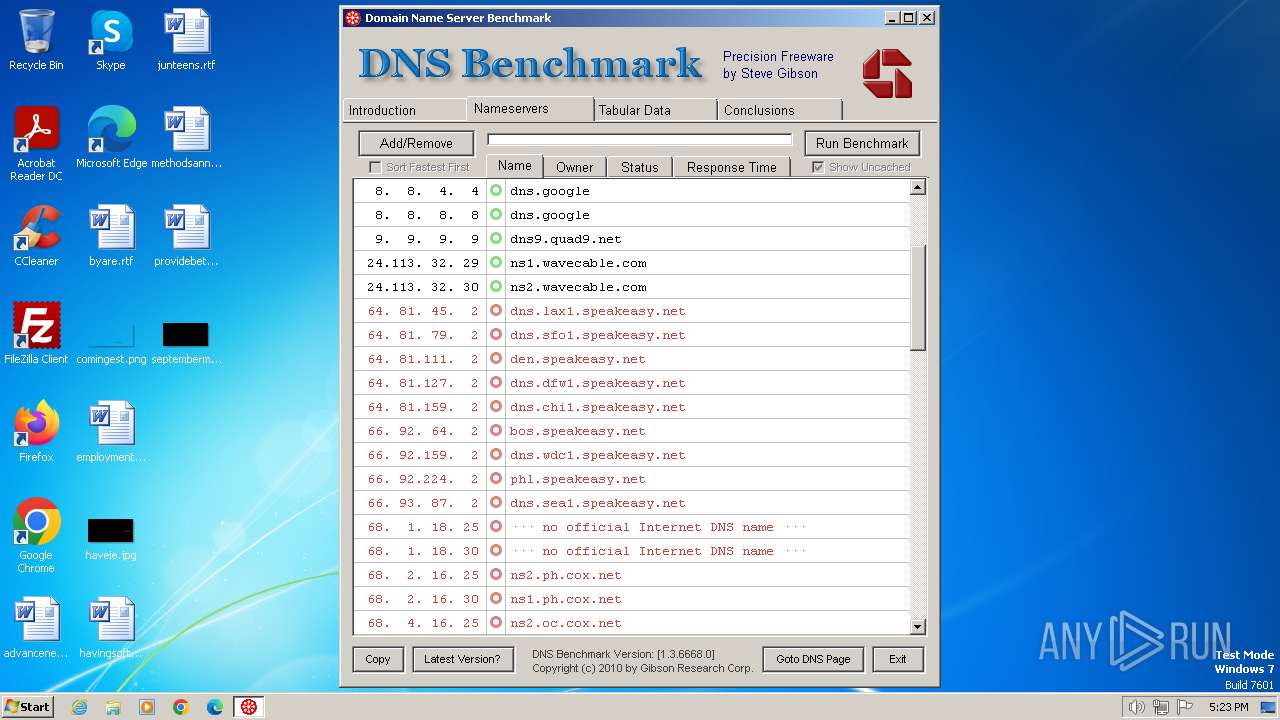Select dns.chi1.speakeasy.net row

tap(632, 407)
